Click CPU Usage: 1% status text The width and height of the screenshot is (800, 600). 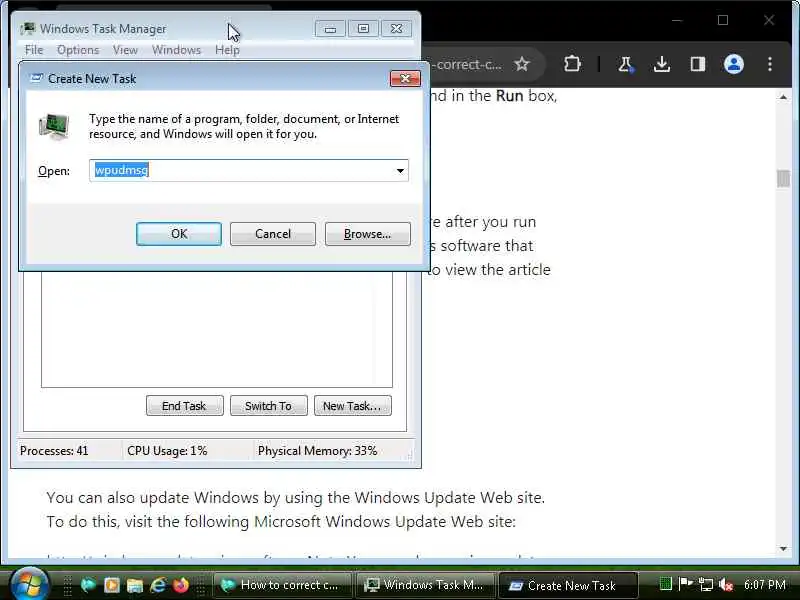tap(167, 451)
